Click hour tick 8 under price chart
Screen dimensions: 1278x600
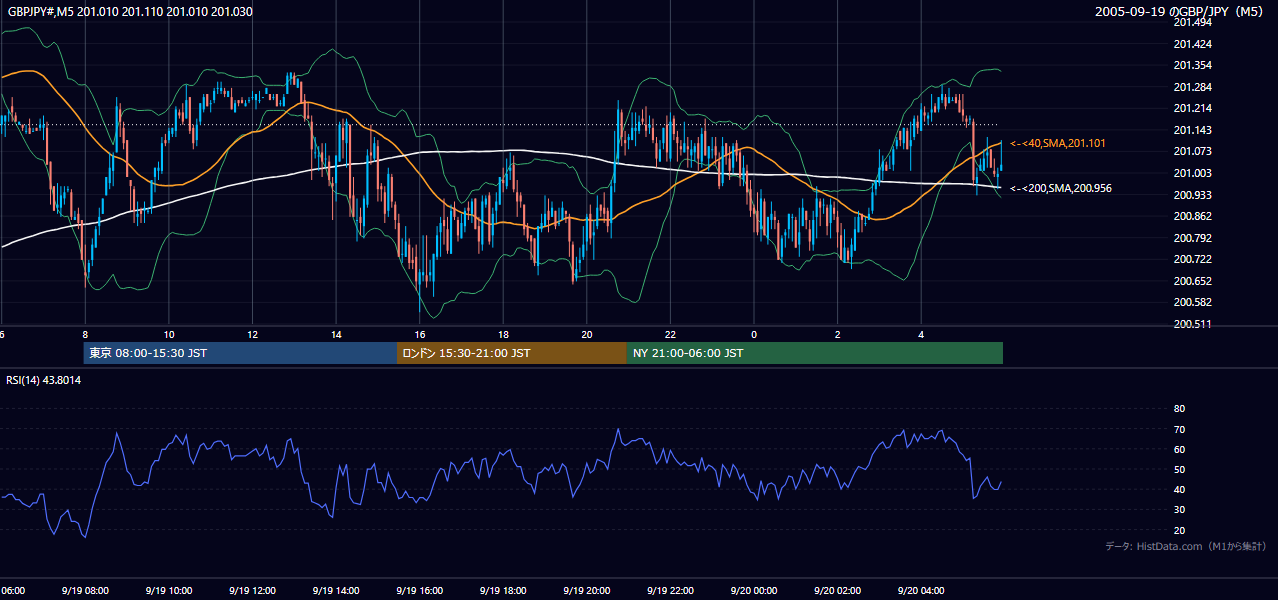coord(85,334)
